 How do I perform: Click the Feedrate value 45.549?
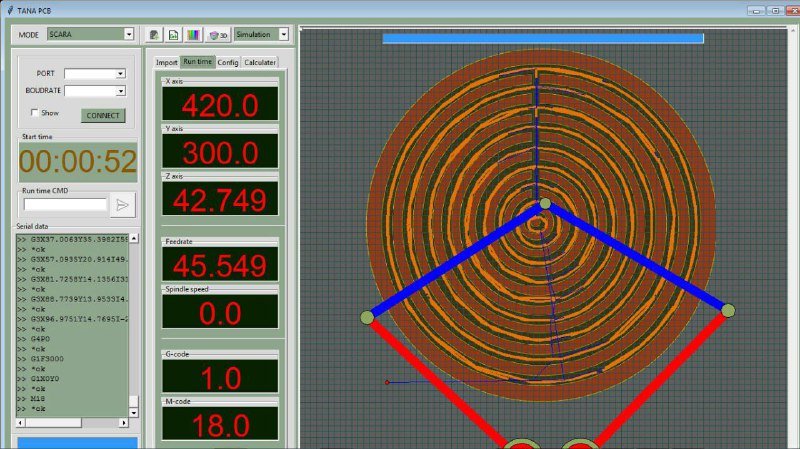click(x=220, y=265)
